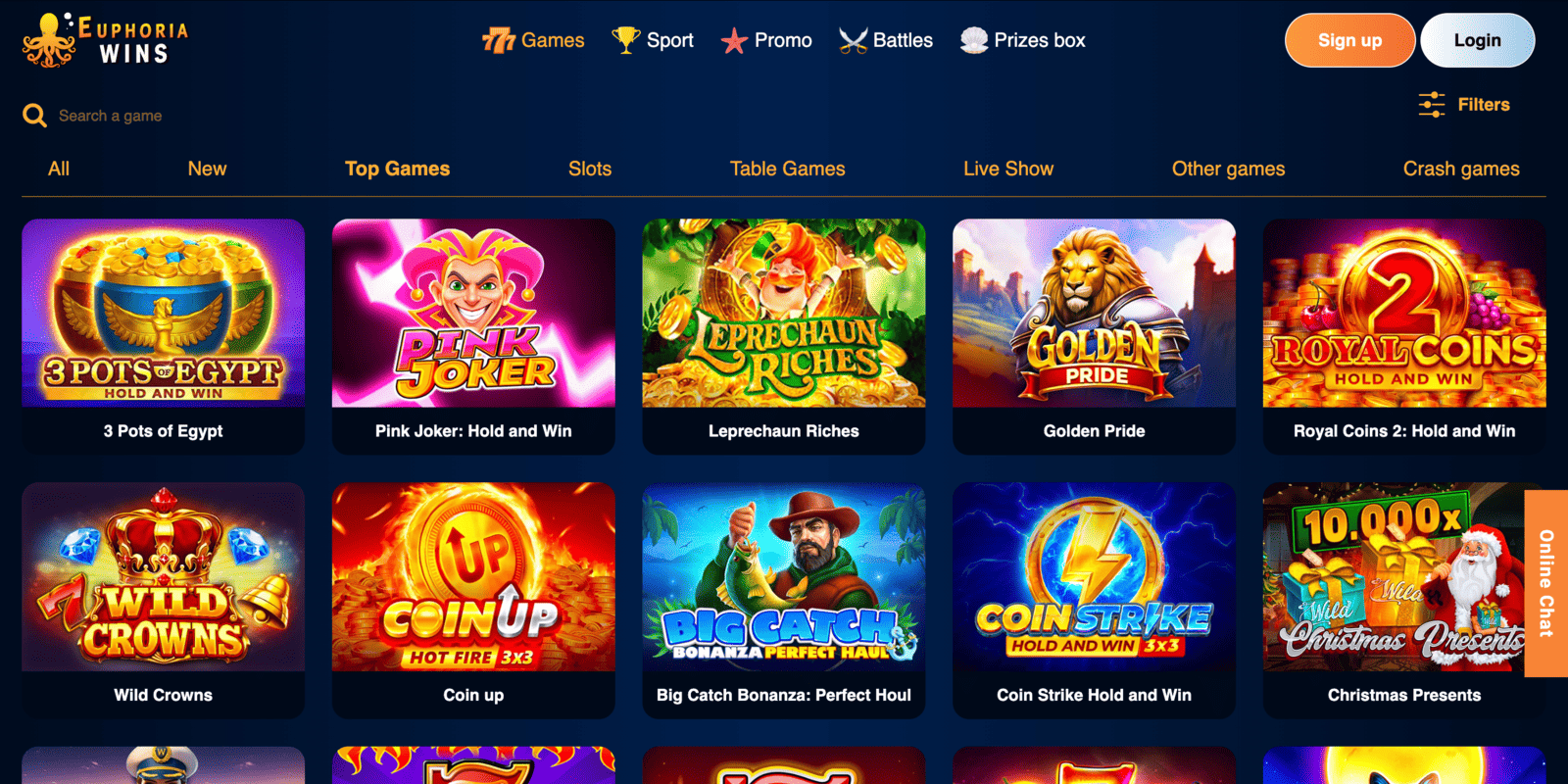This screenshot has width=1568, height=784.
Task: Open Prizes box via shell icon
Action: coord(973,40)
